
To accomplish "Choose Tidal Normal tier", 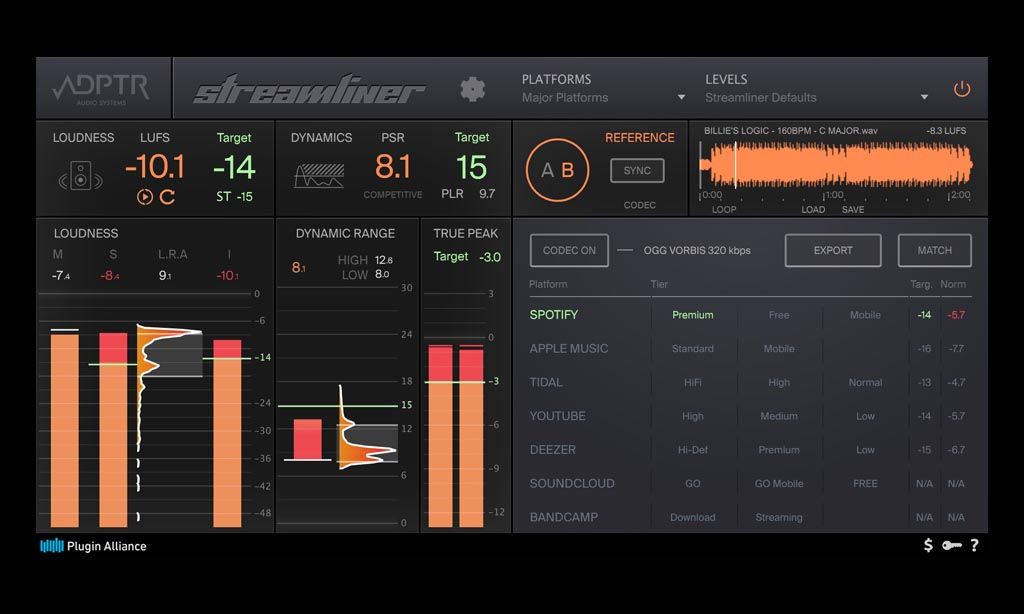I will point(865,383).
